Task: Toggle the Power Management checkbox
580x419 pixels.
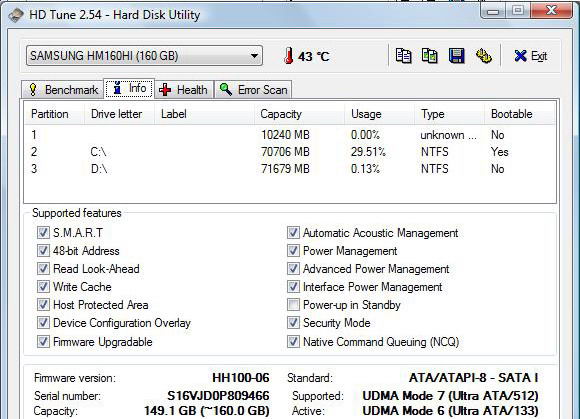Action: tap(293, 251)
